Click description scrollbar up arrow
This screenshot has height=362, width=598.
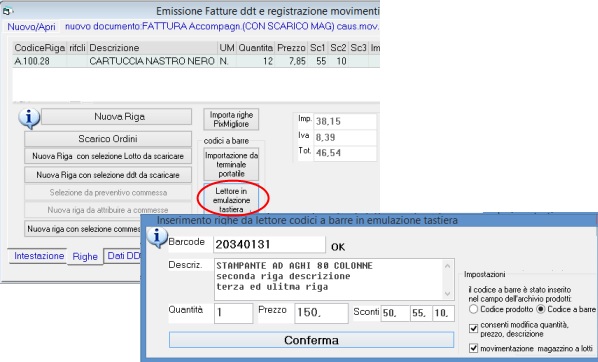pyautogui.click(x=448, y=265)
